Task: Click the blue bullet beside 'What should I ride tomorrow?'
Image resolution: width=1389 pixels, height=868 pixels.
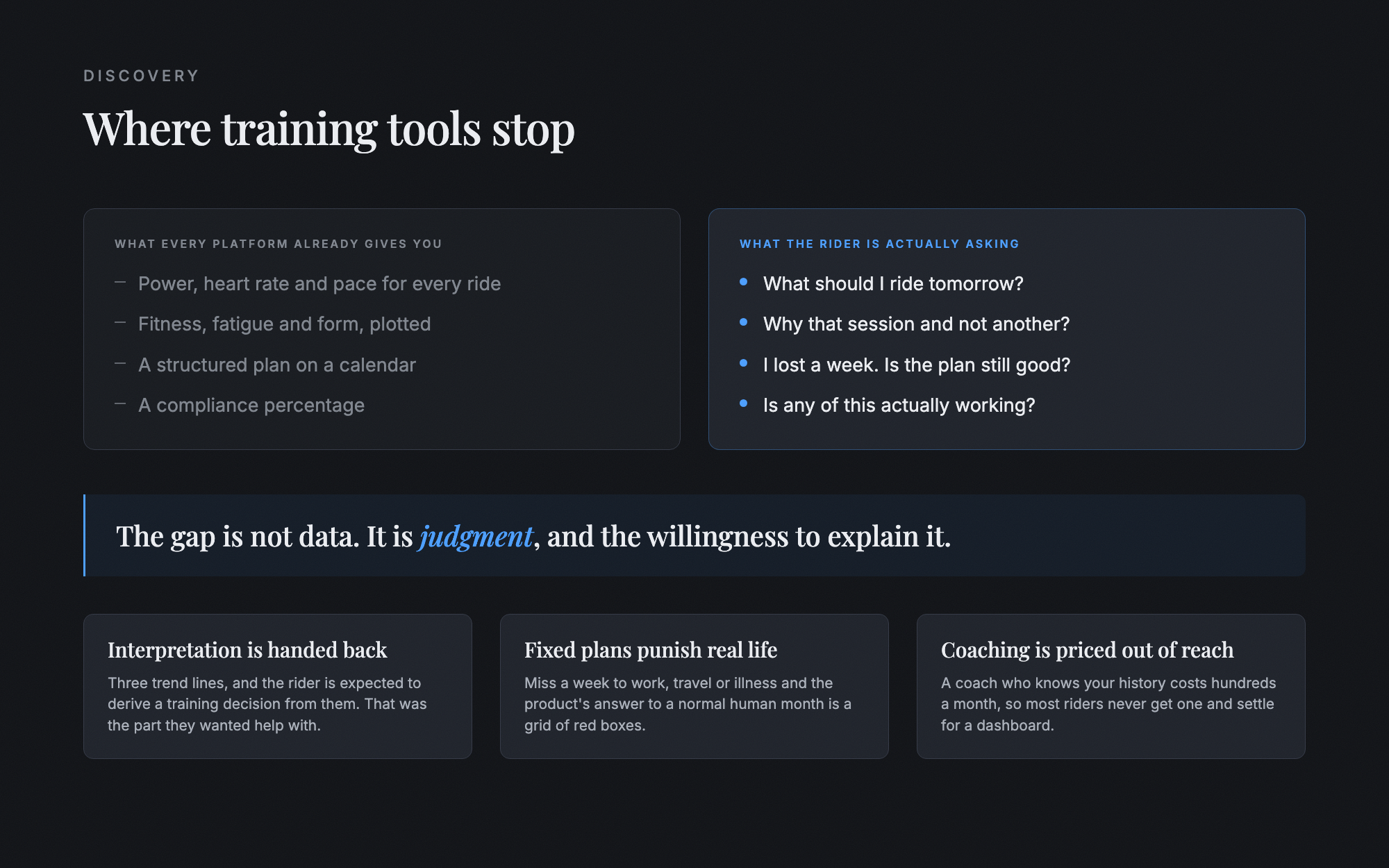Action: point(743,282)
